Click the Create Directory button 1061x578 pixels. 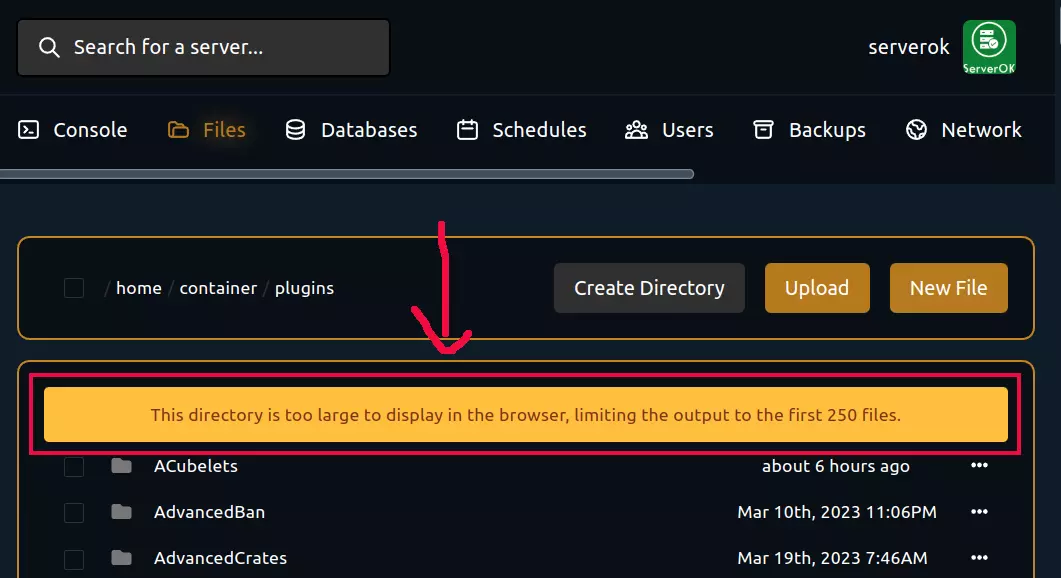[x=648, y=287]
